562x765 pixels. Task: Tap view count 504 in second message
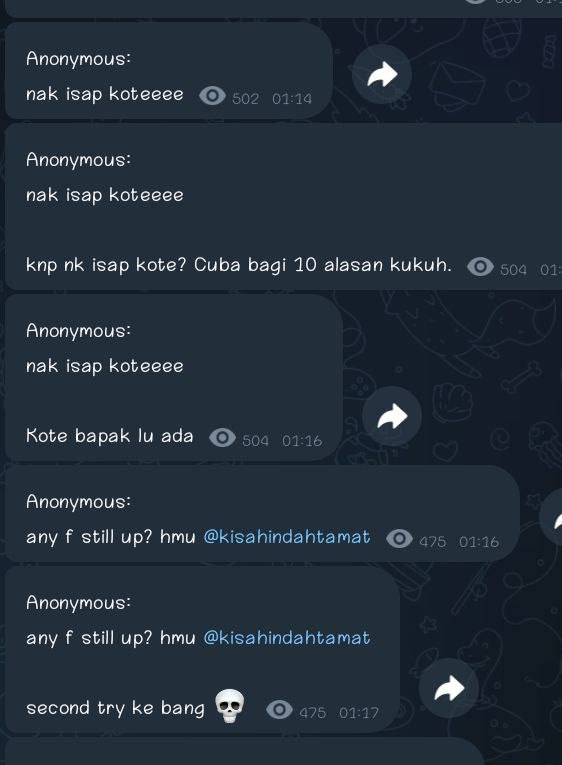[513, 270]
